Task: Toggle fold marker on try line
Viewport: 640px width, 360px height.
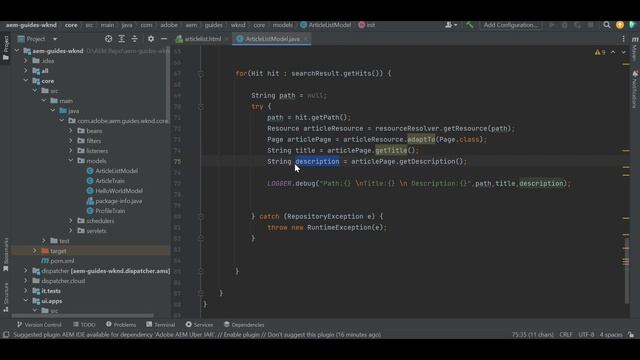Action: (x=200, y=107)
